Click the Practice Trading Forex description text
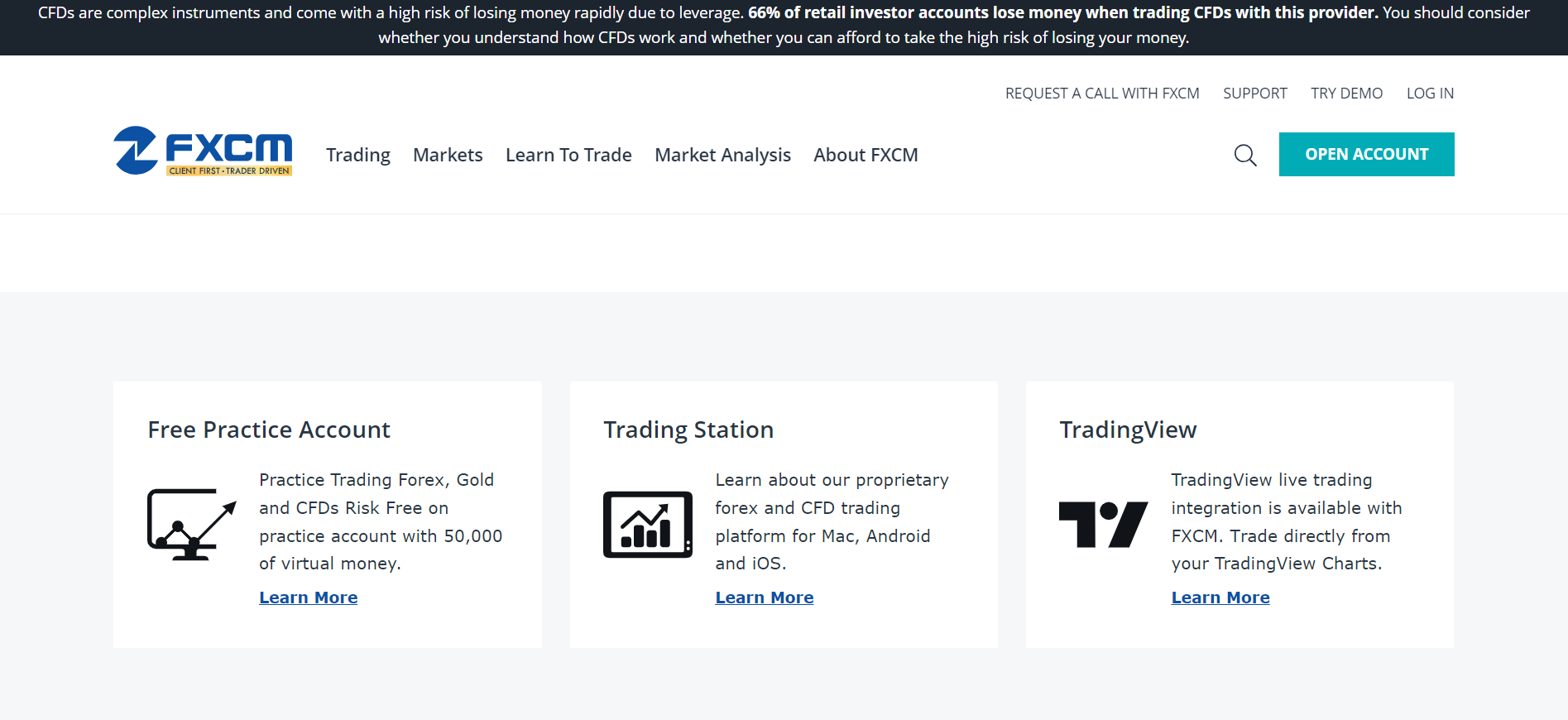Viewport: 1568px width, 720px height. 381,521
